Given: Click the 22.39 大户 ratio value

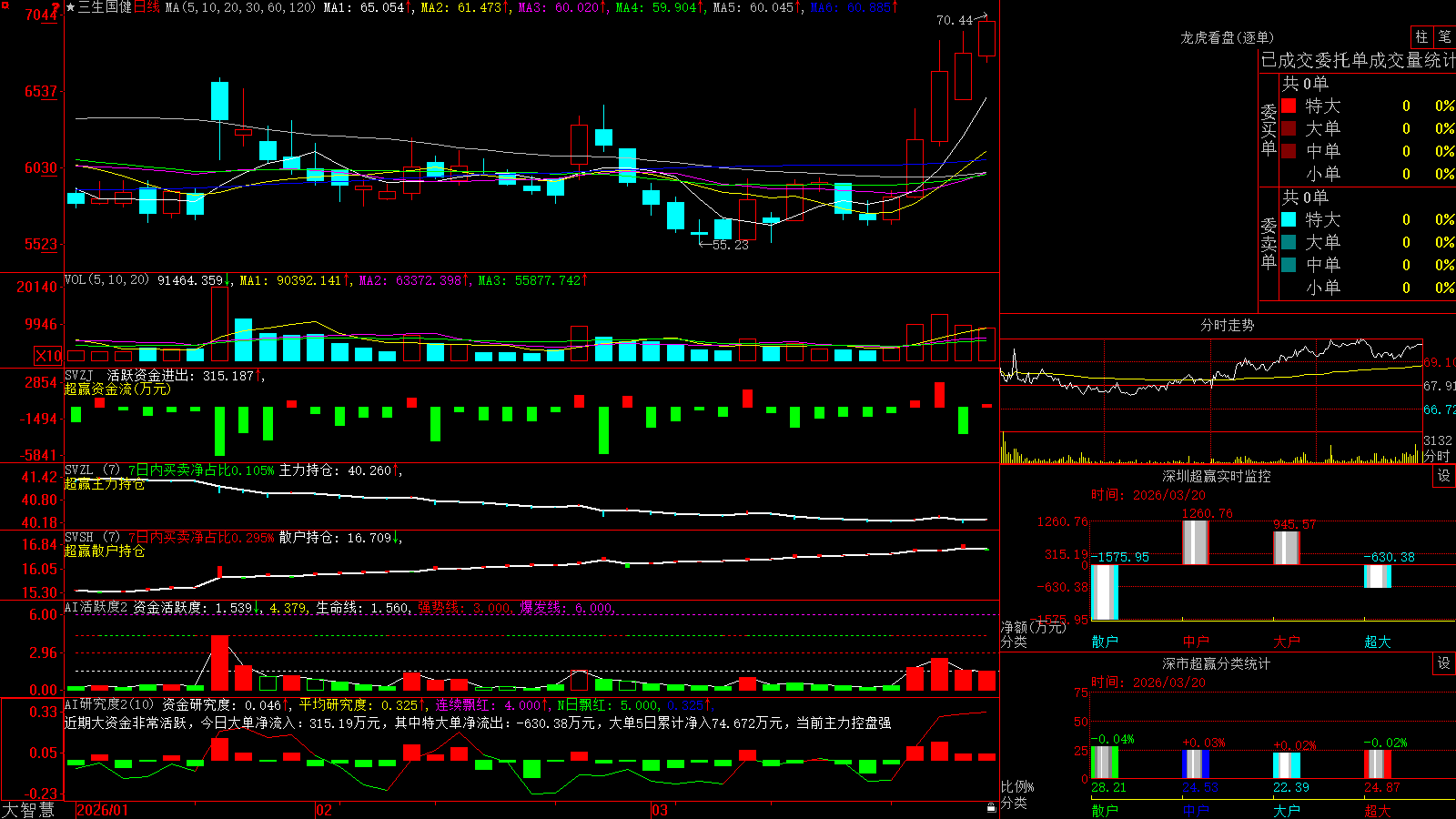Looking at the screenshot, I should click(1291, 787).
